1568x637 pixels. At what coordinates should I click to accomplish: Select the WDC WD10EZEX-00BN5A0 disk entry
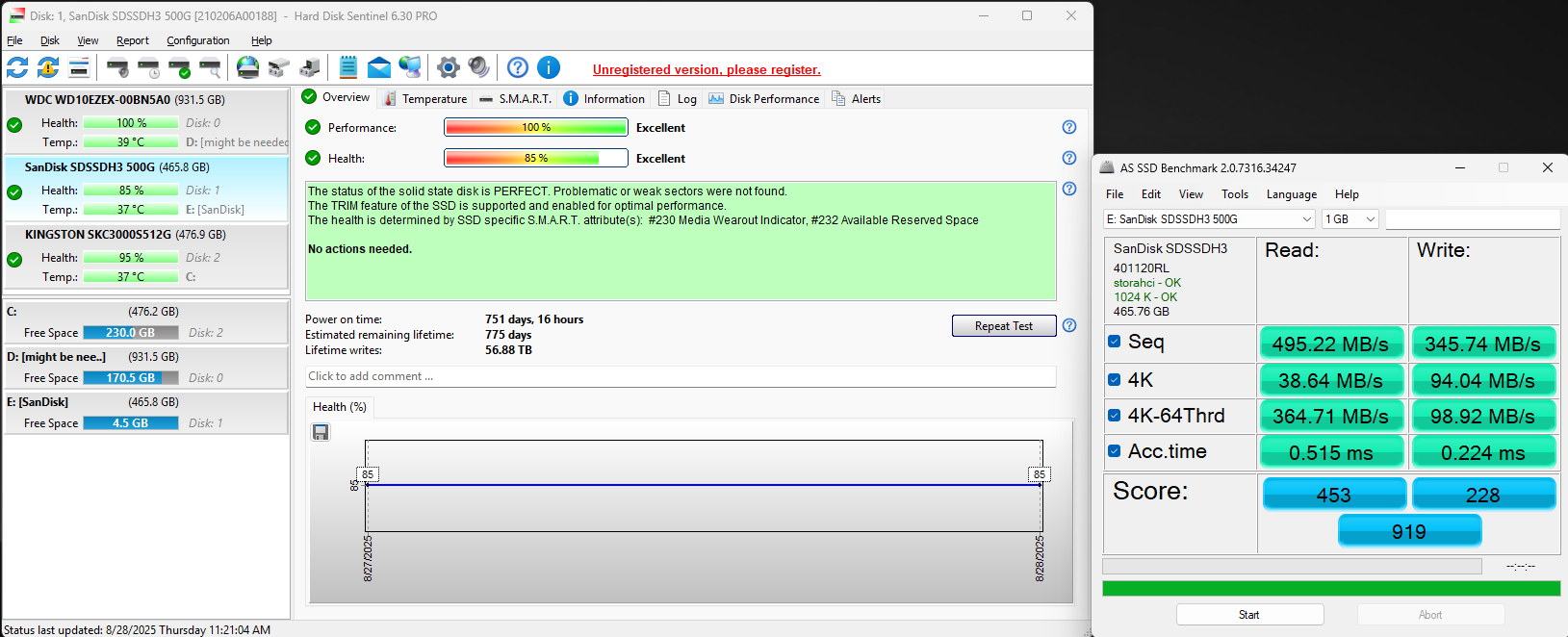tap(146, 121)
